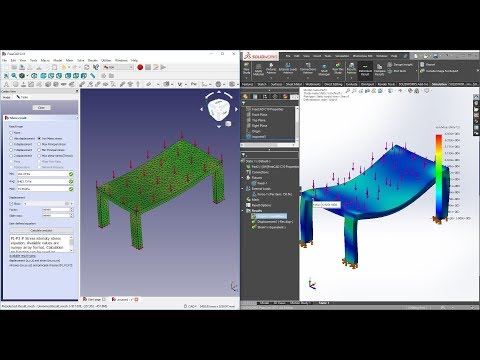This screenshot has width=480, height=360.
Task: Select Min Principal stress radio button
Action: (39, 150)
